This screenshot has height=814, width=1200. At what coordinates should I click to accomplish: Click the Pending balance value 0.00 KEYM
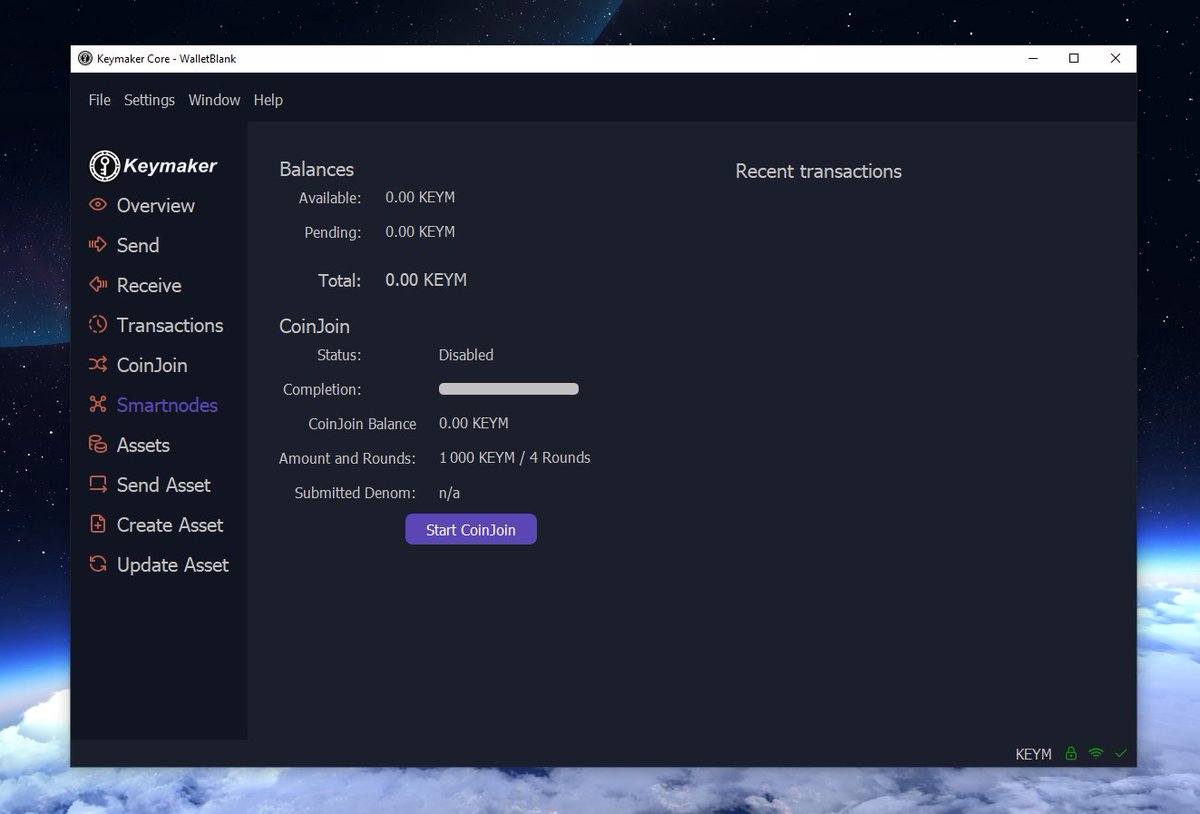420,232
